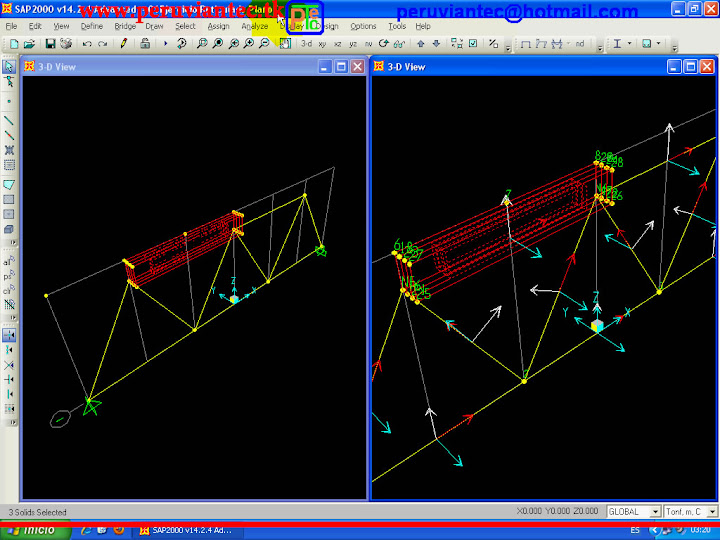Open the Help menu
This screenshot has width=720, height=540.
tap(423, 26)
